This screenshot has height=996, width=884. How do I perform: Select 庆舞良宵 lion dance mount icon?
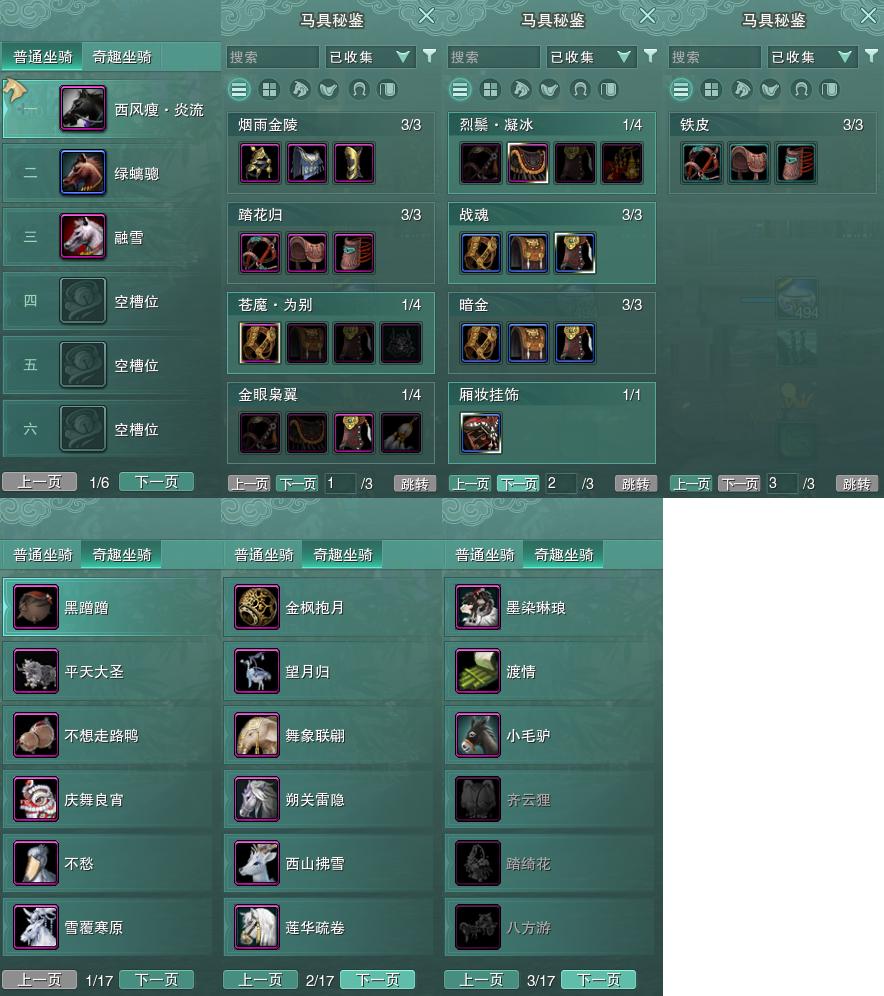pyautogui.click(x=36, y=799)
